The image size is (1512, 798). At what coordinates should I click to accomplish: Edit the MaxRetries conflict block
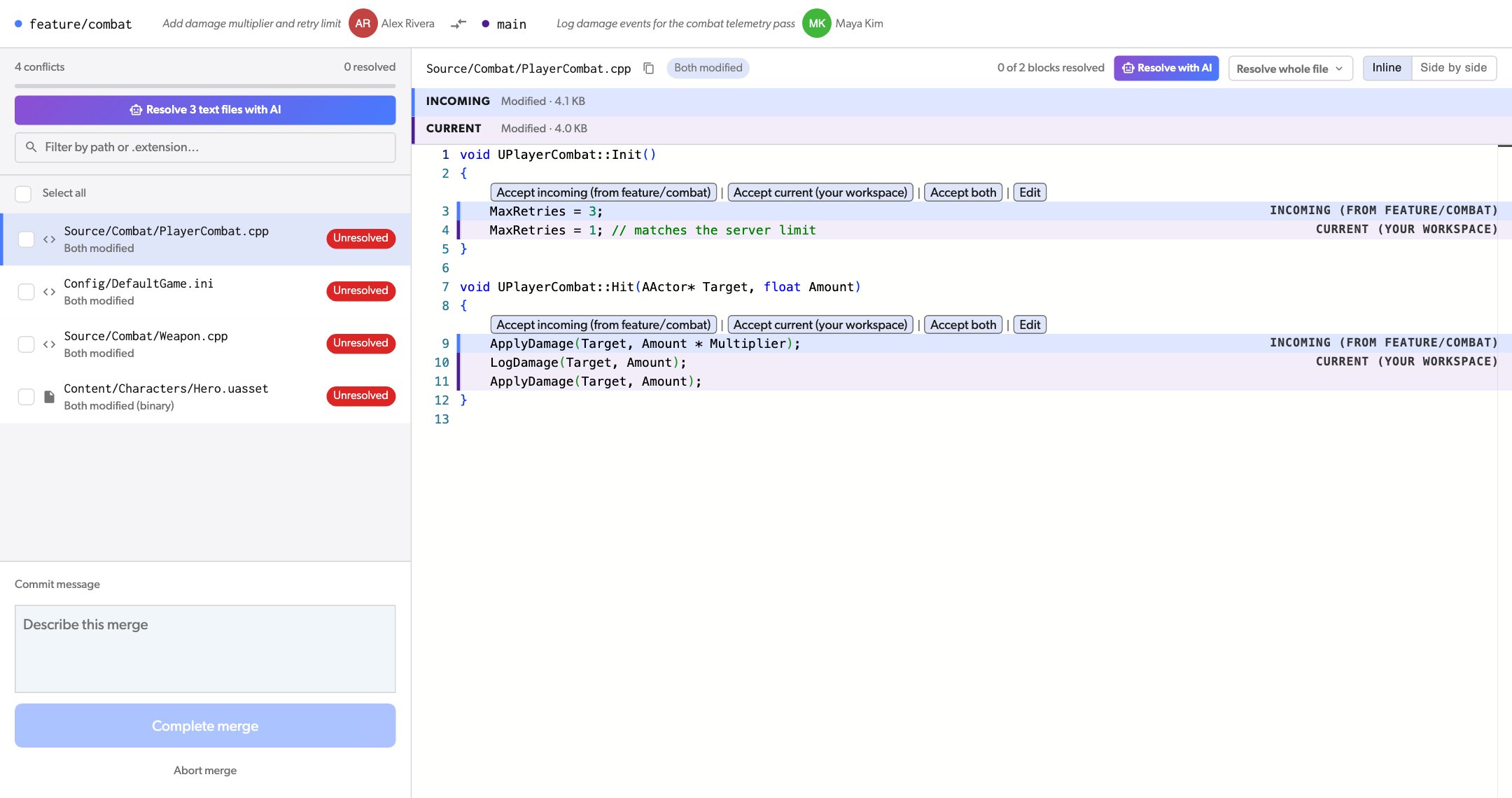click(x=1030, y=192)
